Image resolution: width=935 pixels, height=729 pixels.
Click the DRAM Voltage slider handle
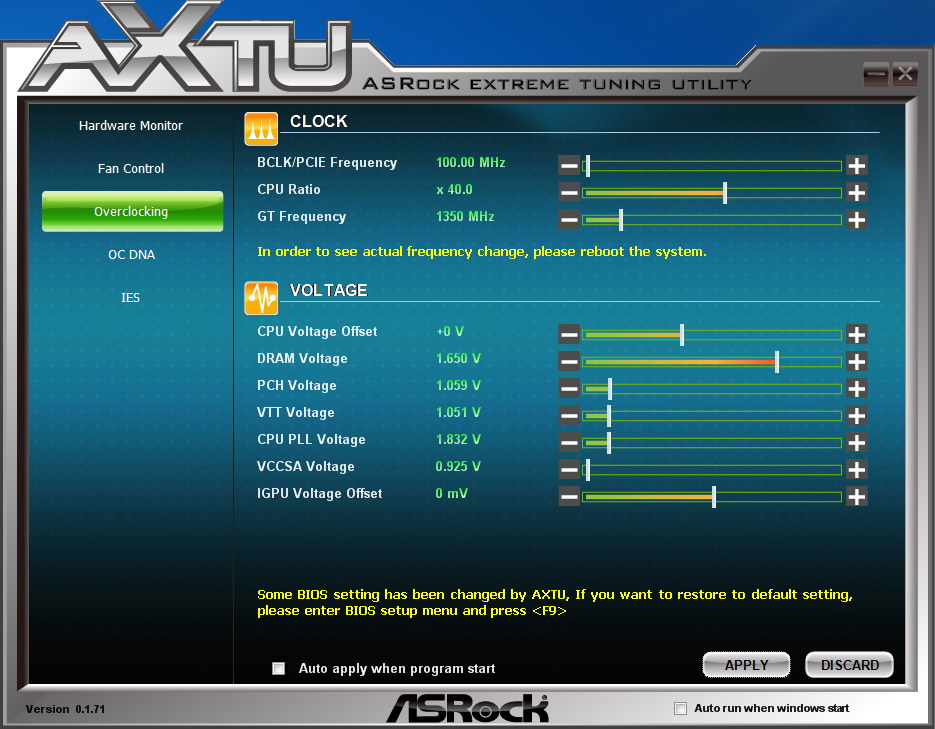click(x=777, y=361)
